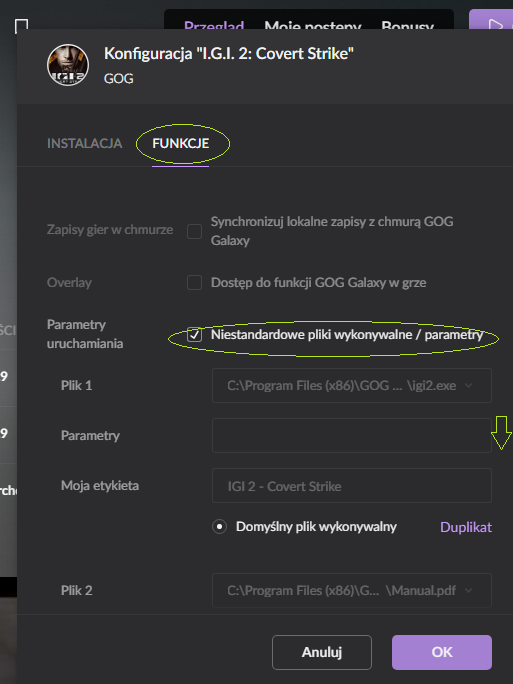Click the chevron on the Plik 1 field
Viewport: 513px width, 684px height.
pyautogui.click(x=469, y=385)
